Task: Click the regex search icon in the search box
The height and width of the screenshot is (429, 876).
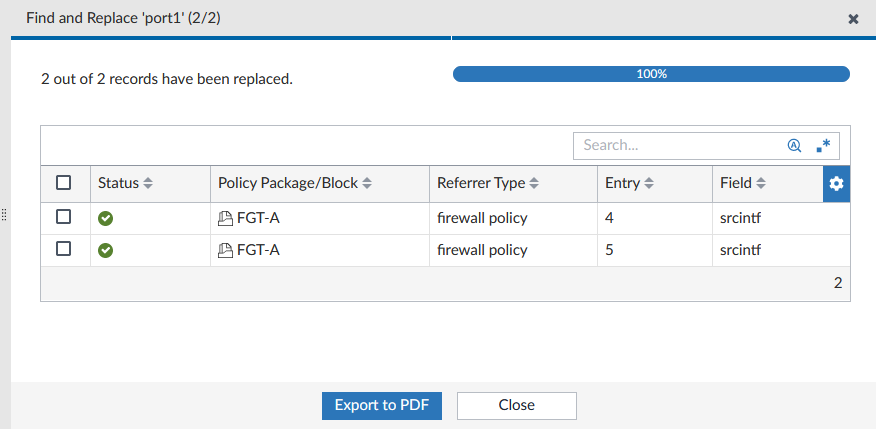Action: click(823, 145)
